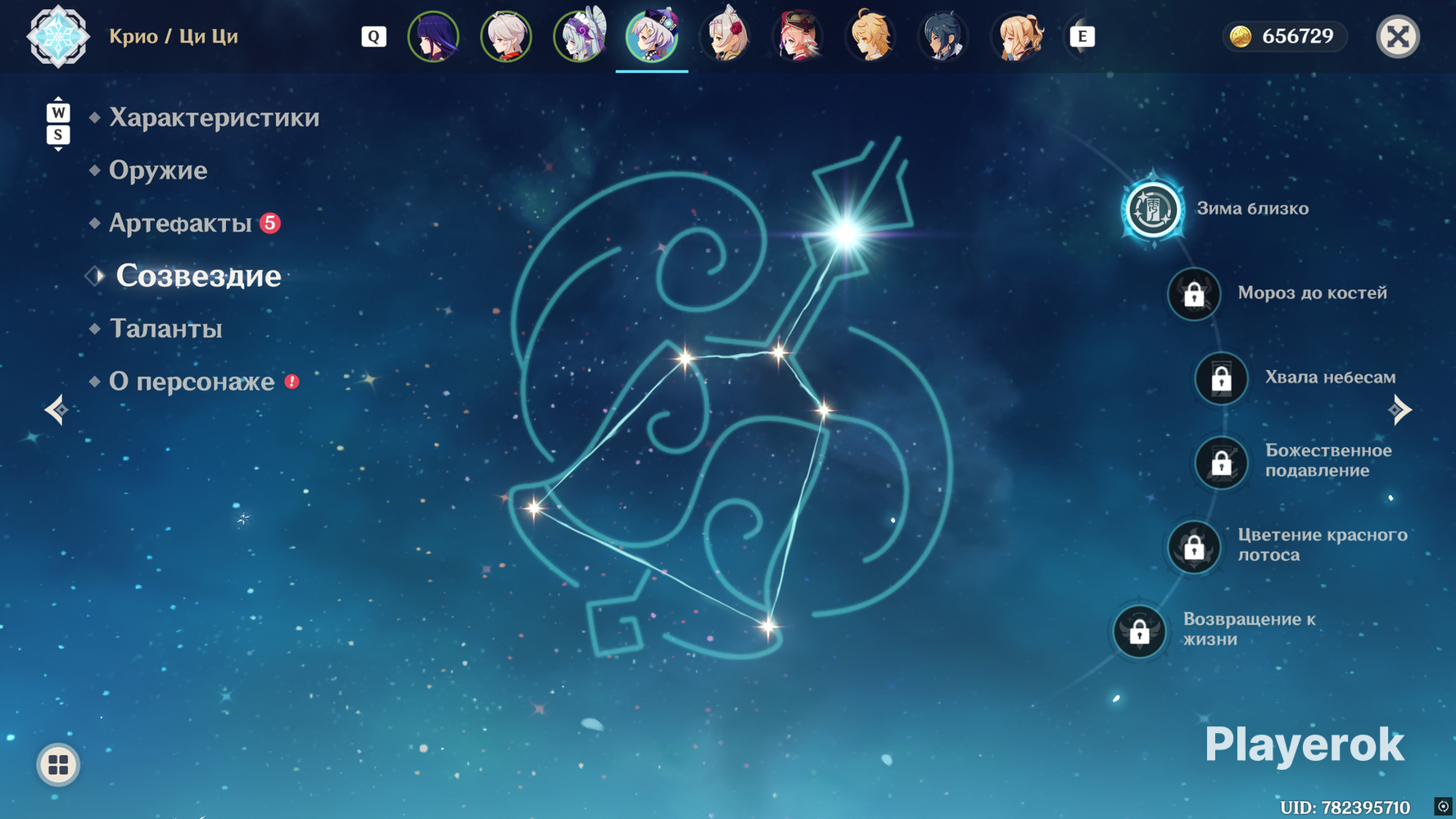This screenshot has width=1456, height=819.
Task: Select the blond spiky-haired traveler portrait
Action: coord(870,37)
